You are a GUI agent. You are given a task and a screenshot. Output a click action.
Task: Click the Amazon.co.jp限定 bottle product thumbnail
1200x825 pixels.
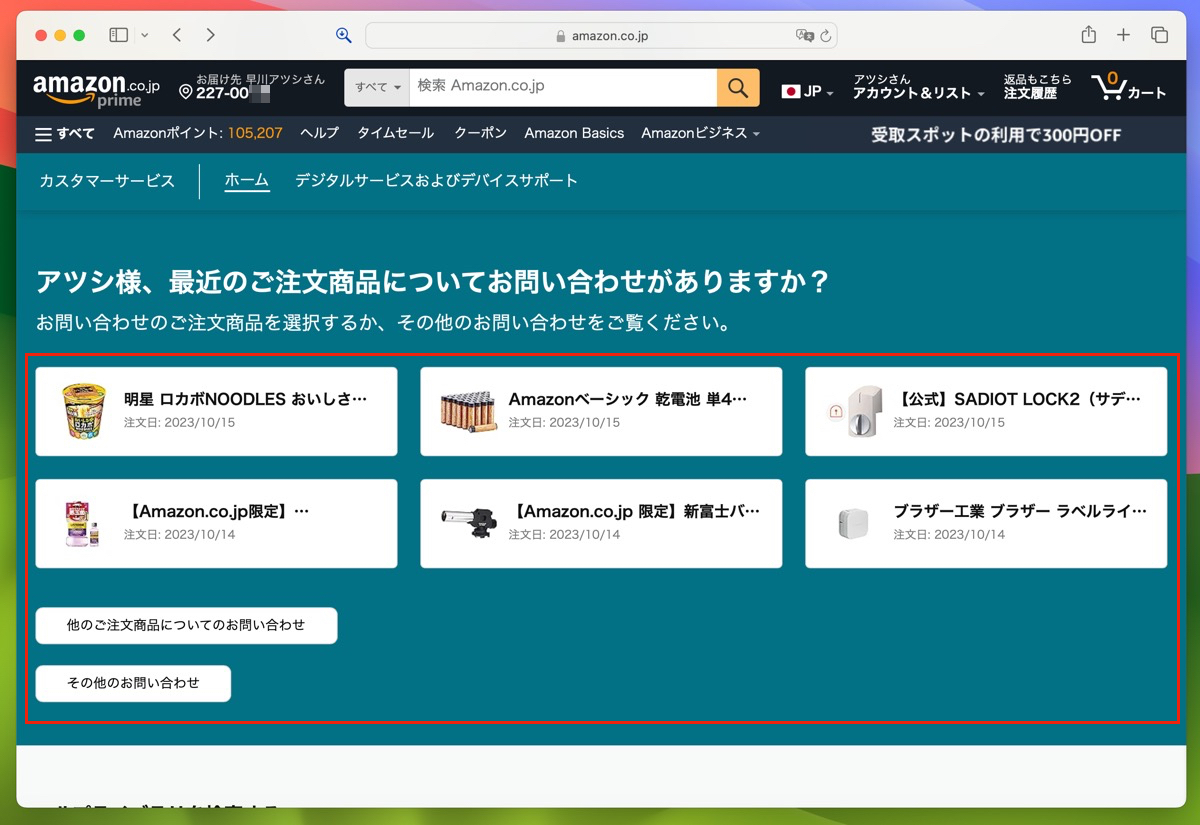(x=83, y=523)
